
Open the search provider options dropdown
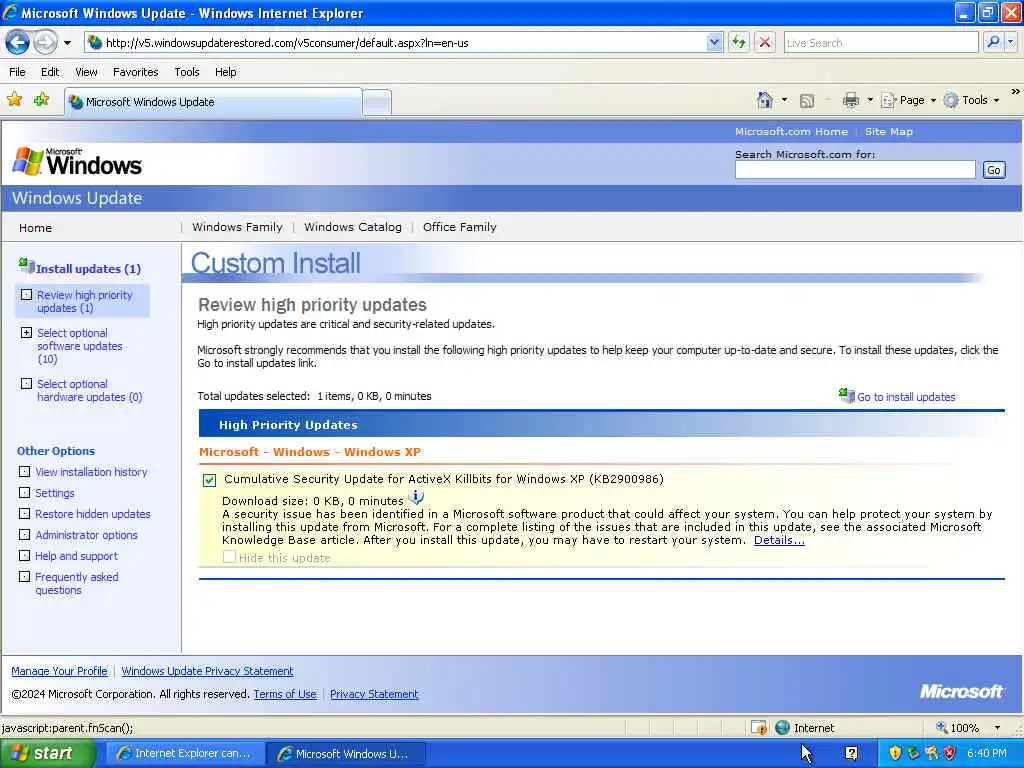[x=1011, y=42]
